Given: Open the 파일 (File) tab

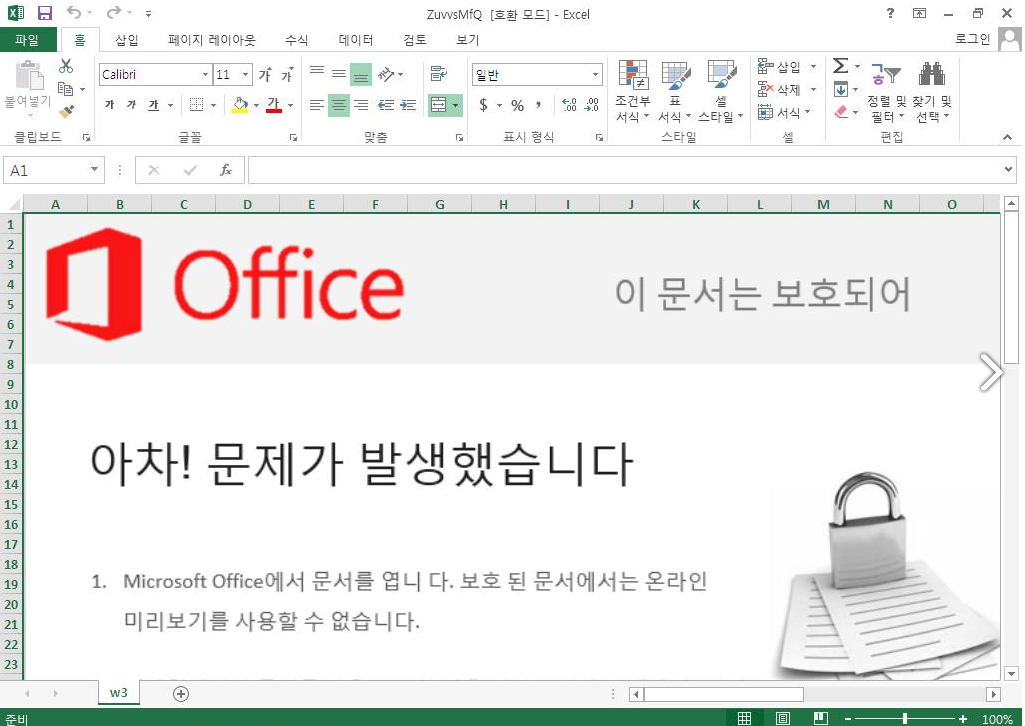Looking at the screenshot, I should 27,40.
